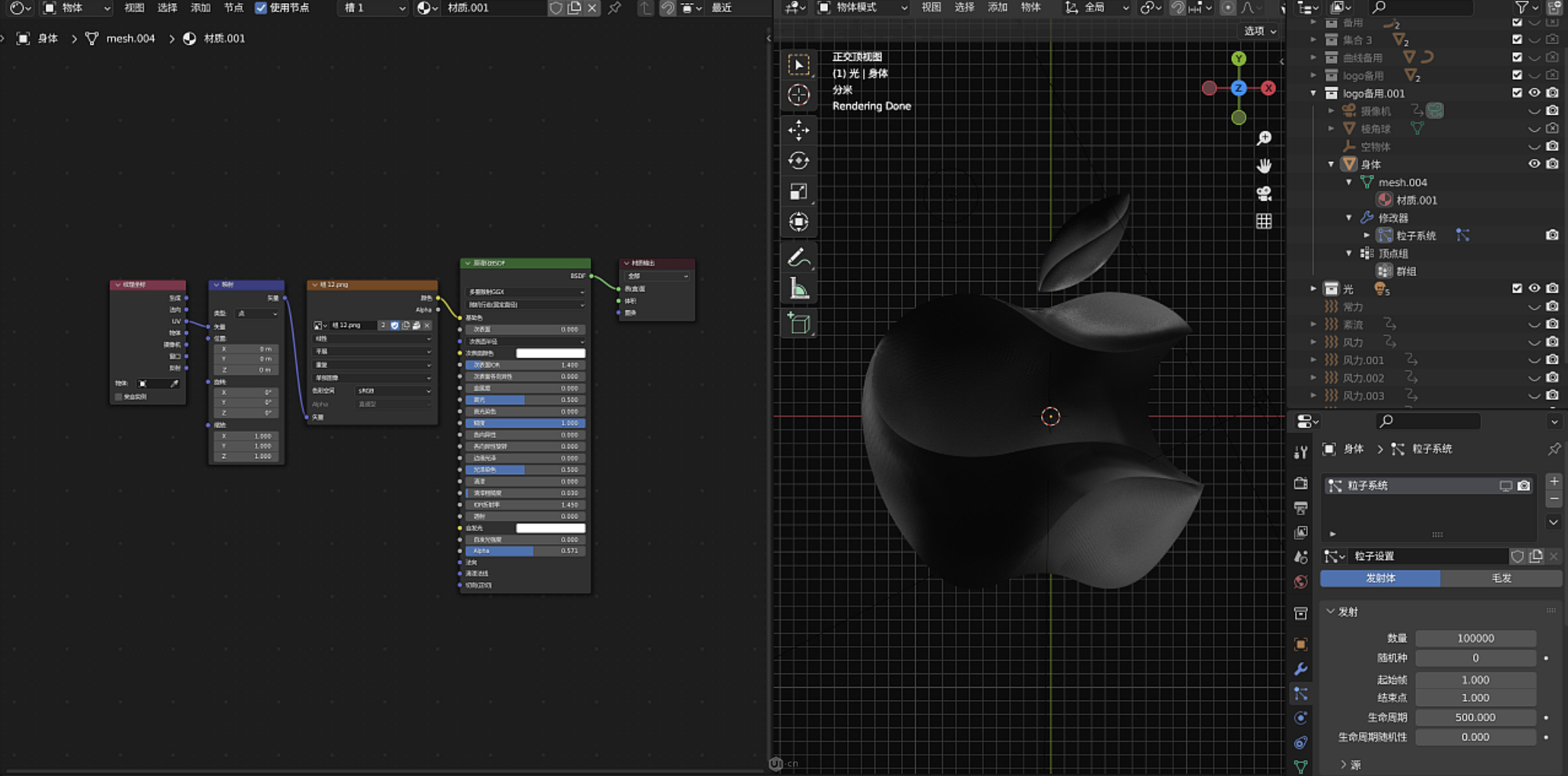Click the viewport pan hand icon
This screenshot has height=776, width=1568.
tap(1264, 166)
